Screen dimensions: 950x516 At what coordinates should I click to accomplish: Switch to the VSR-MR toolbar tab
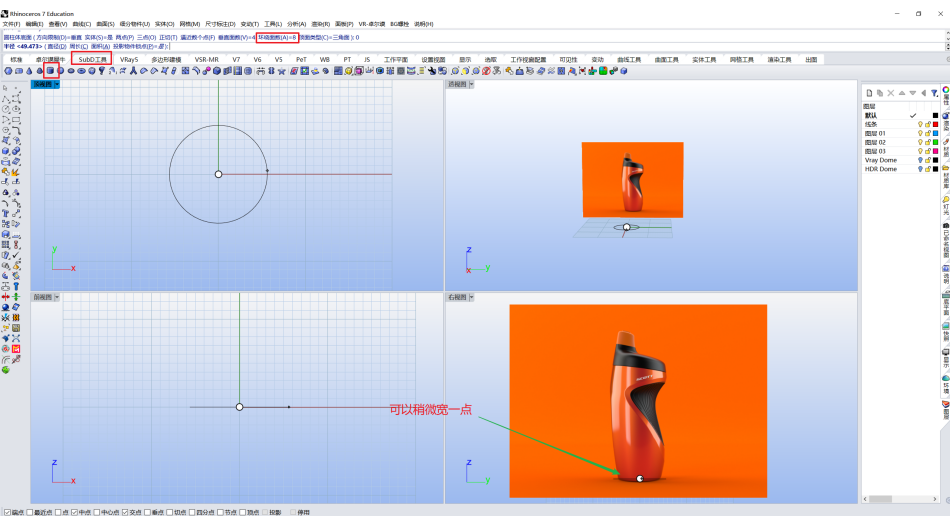[x=207, y=59]
